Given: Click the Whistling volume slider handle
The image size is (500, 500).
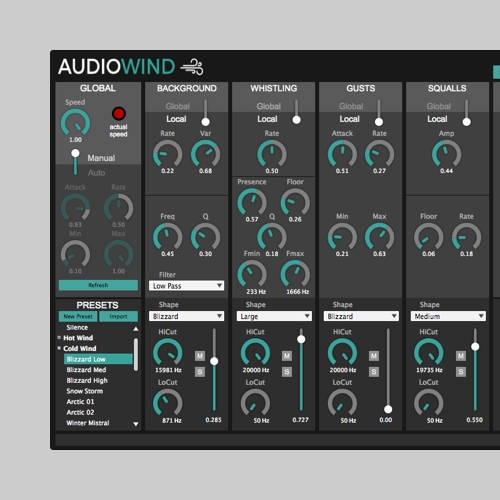Looking at the screenshot, I should pyautogui.click(x=301, y=339).
